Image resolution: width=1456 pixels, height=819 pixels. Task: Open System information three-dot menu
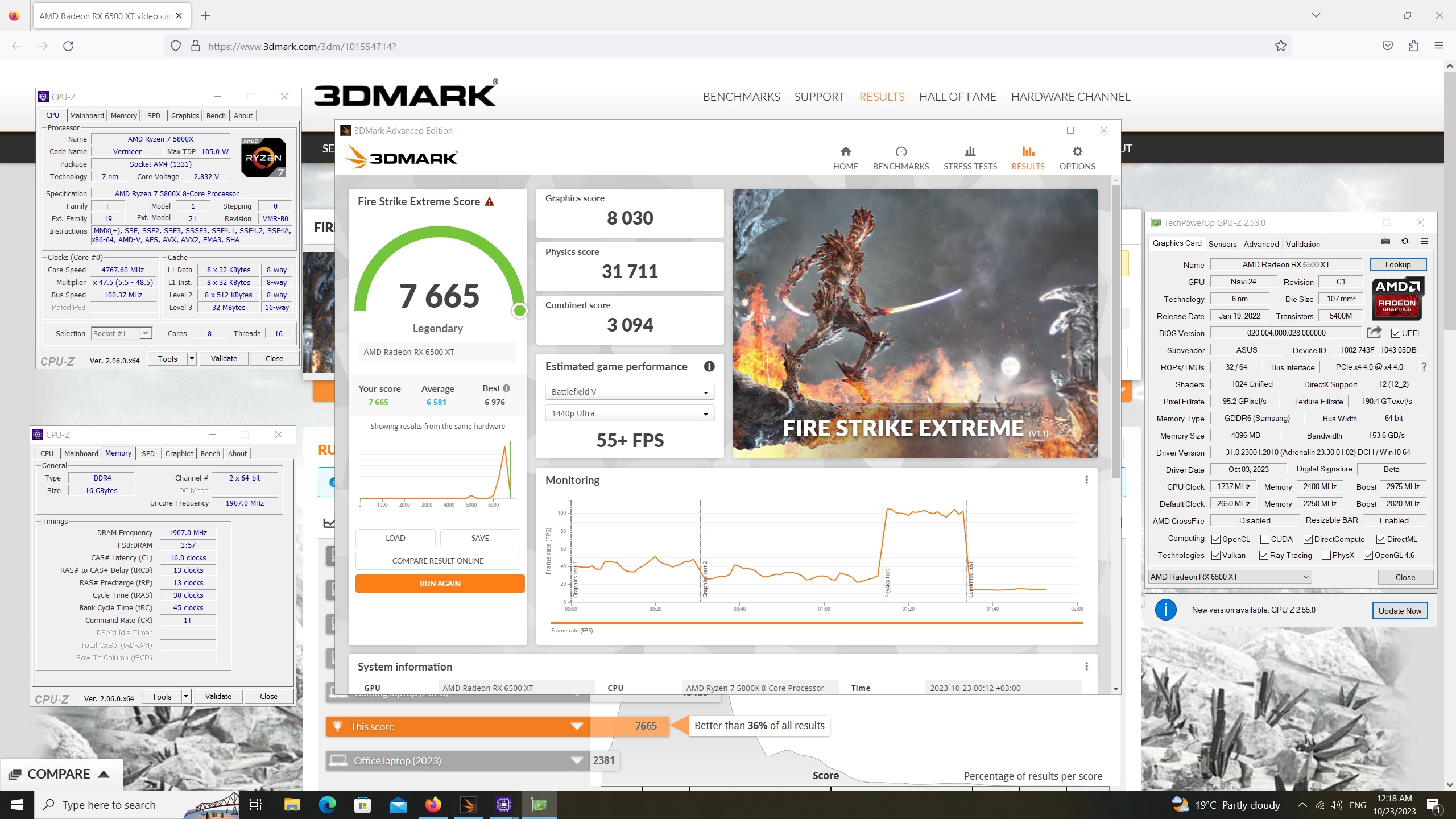pos(1086,667)
